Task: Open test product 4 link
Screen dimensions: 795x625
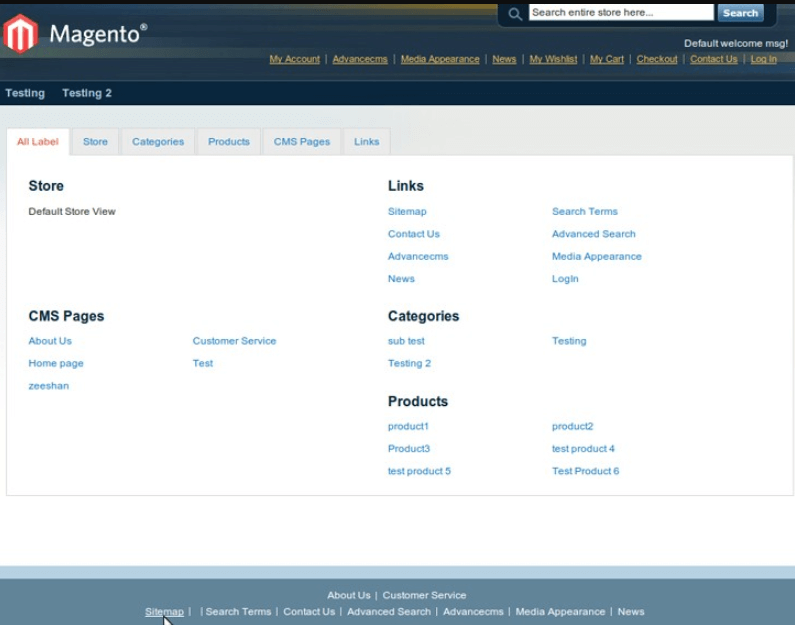Action: click(x=583, y=449)
